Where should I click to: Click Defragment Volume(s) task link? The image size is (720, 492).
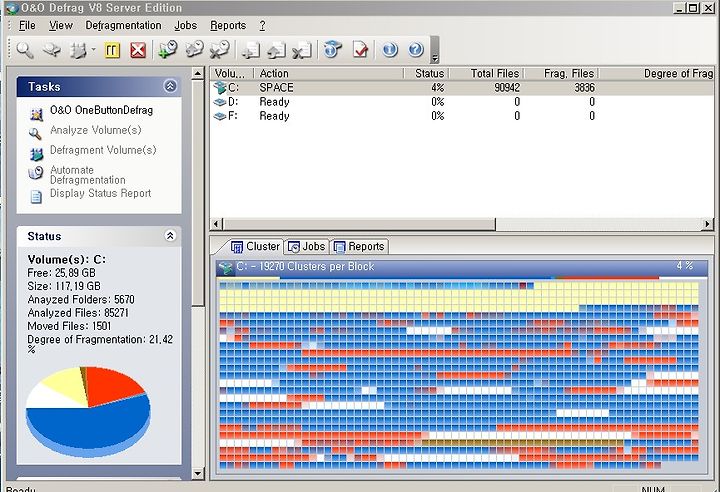pyautogui.click(x=103, y=150)
